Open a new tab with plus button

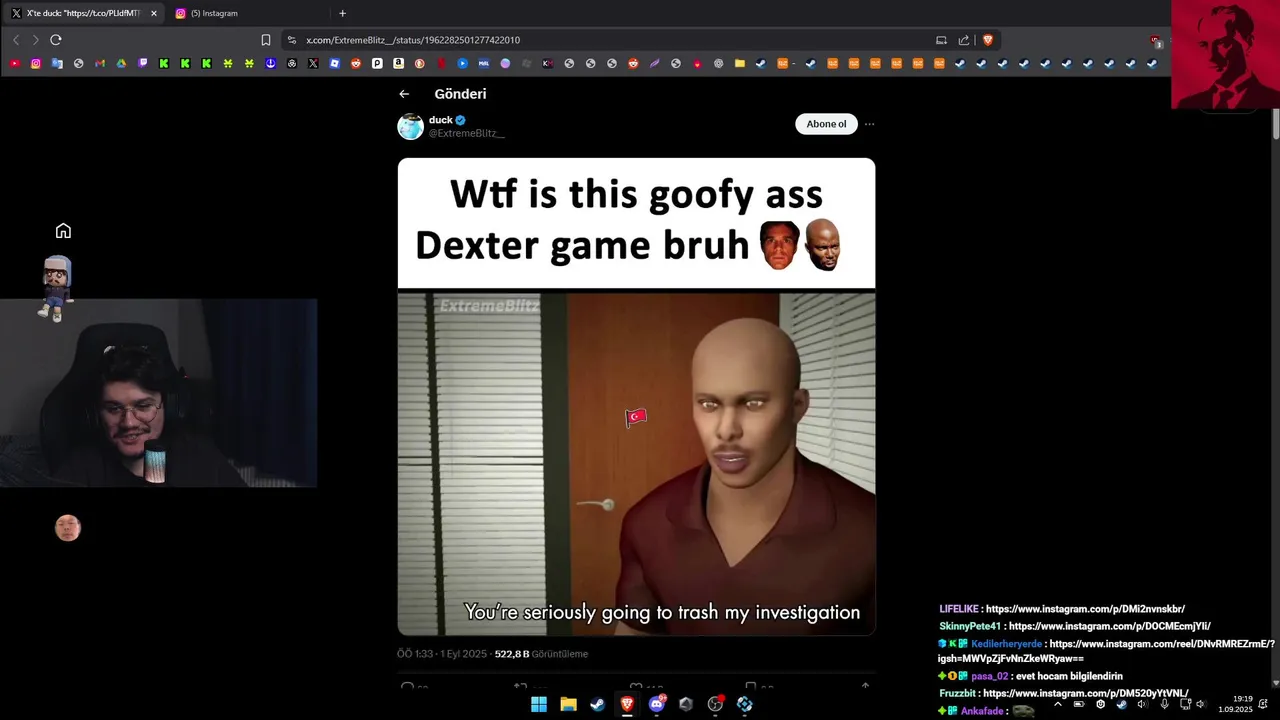point(343,13)
